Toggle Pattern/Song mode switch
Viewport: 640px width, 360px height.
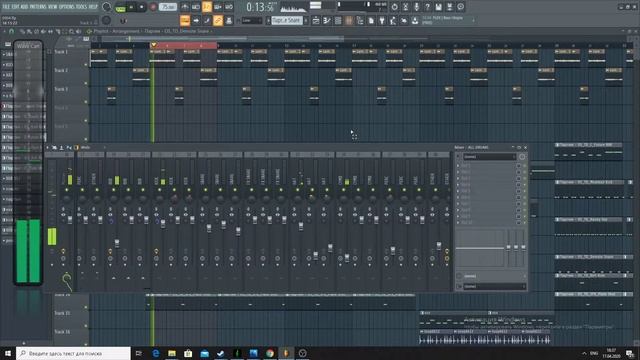pos(120,7)
